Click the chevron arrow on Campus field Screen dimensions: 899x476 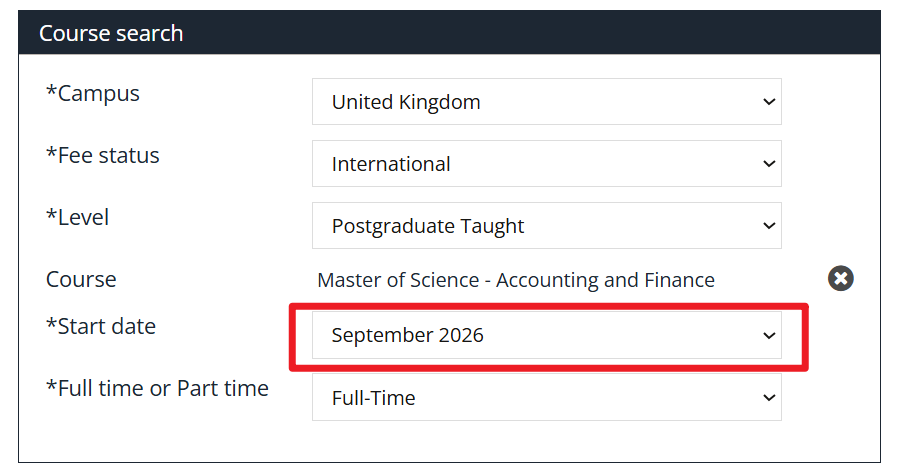click(769, 102)
